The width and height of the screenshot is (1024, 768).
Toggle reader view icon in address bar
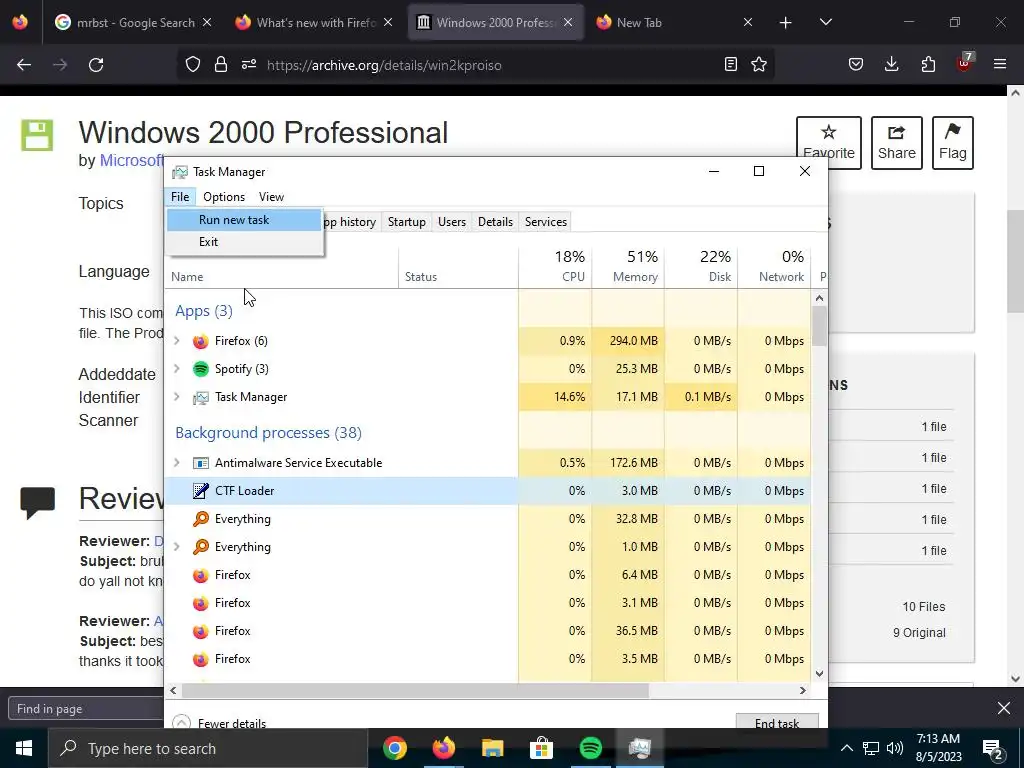tap(731, 65)
